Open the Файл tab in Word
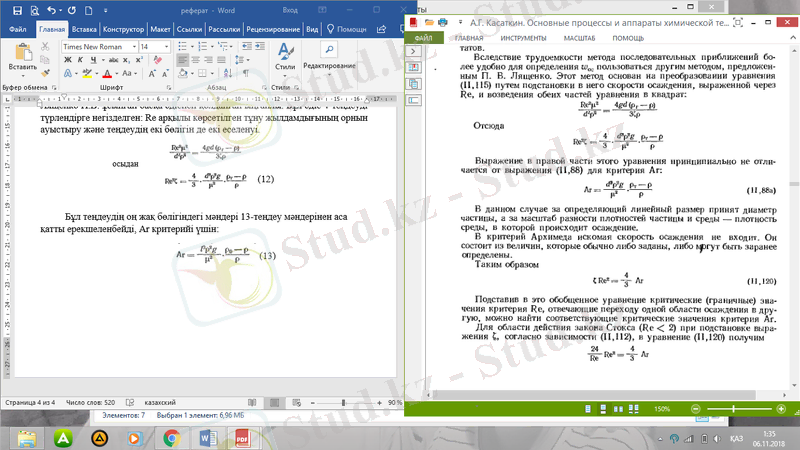The image size is (800, 450). [x=17, y=30]
